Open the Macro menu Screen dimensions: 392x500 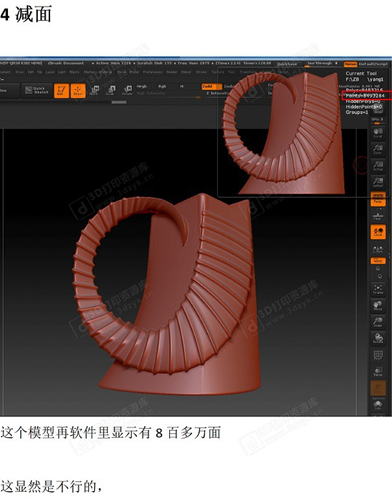tap(74, 72)
